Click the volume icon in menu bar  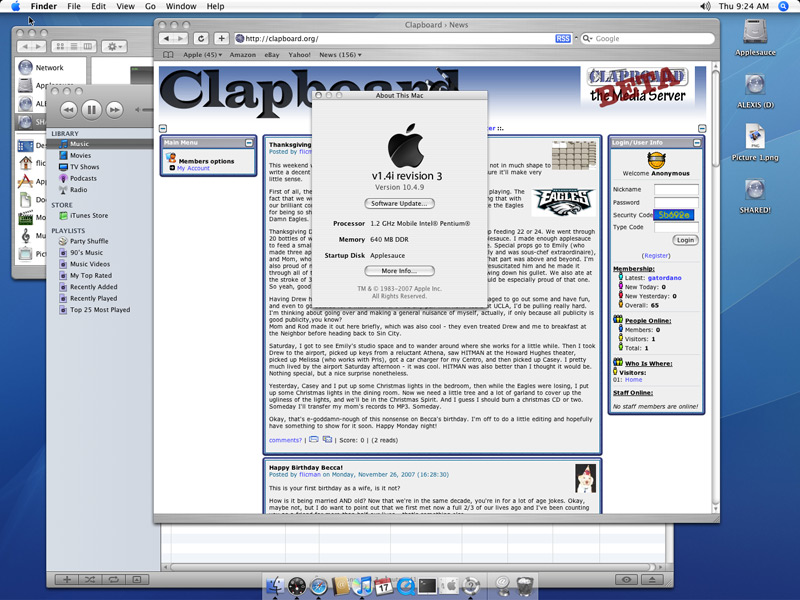pyautogui.click(x=705, y=6)
